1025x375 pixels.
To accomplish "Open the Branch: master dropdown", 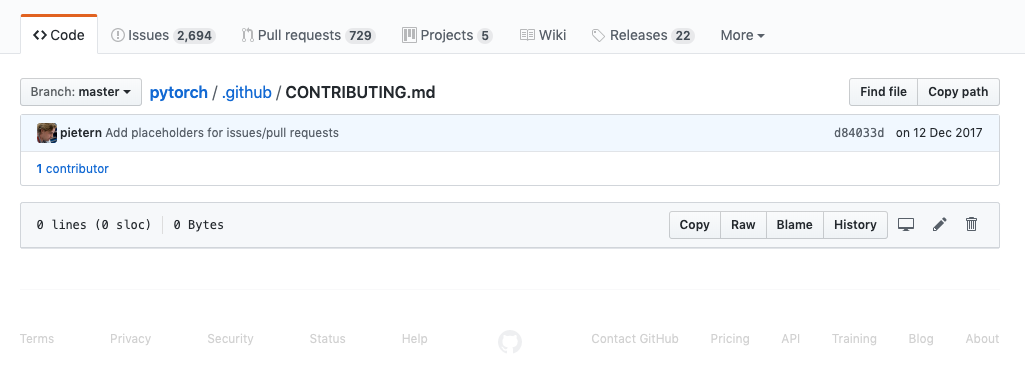I will coord(81,92).
